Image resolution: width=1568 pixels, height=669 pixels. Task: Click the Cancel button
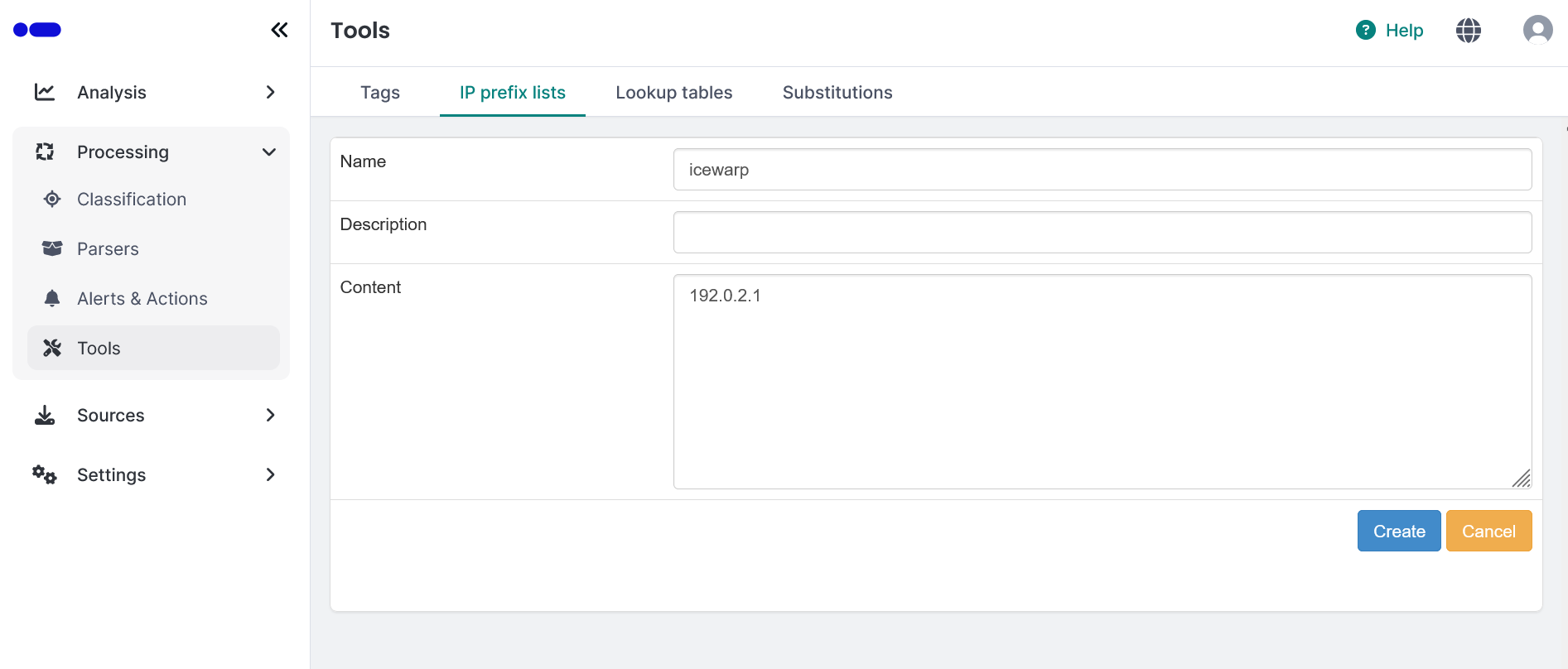[x=1488, y=531]
